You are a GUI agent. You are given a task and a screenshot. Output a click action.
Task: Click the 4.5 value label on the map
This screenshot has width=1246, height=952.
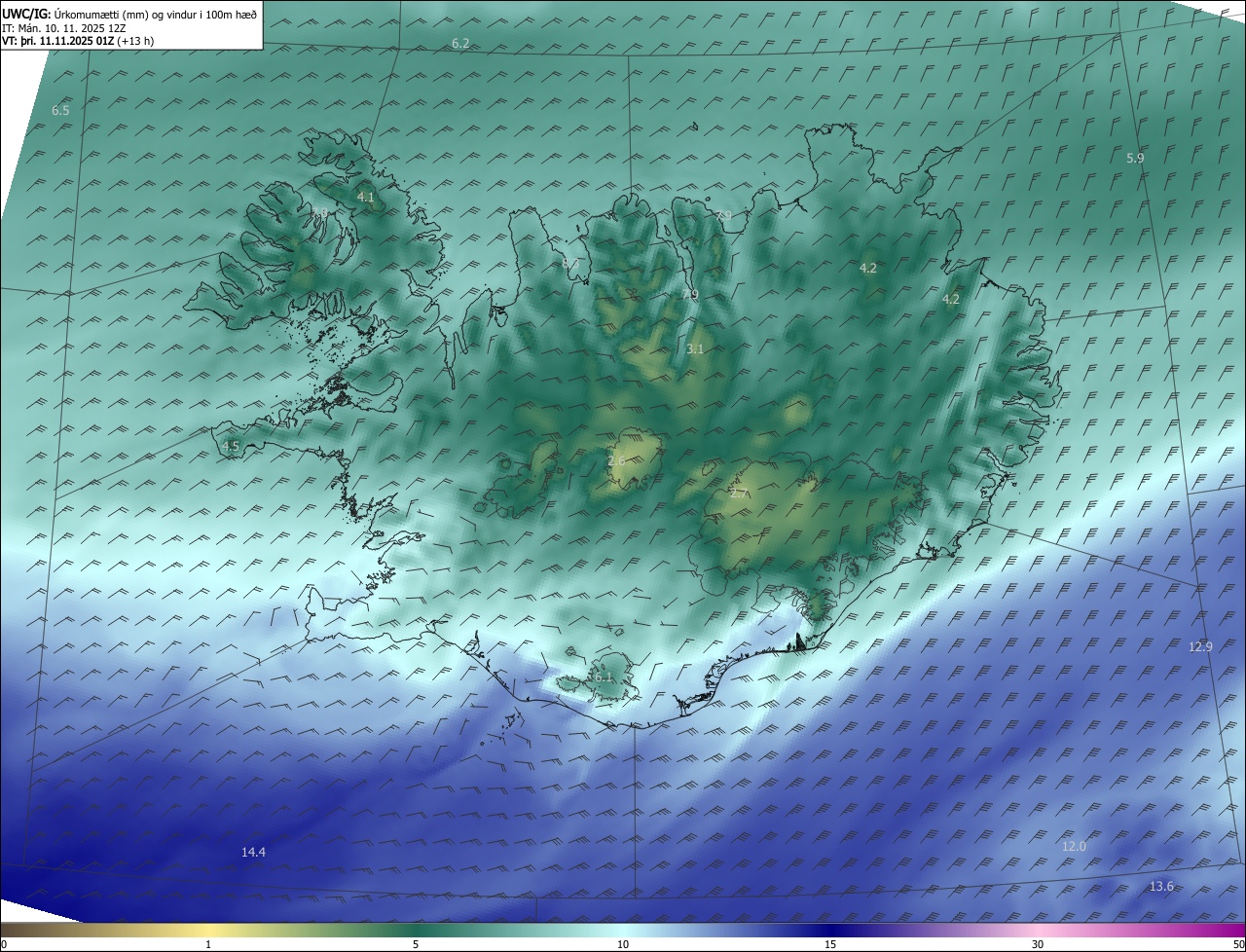(x=231, y=446)
